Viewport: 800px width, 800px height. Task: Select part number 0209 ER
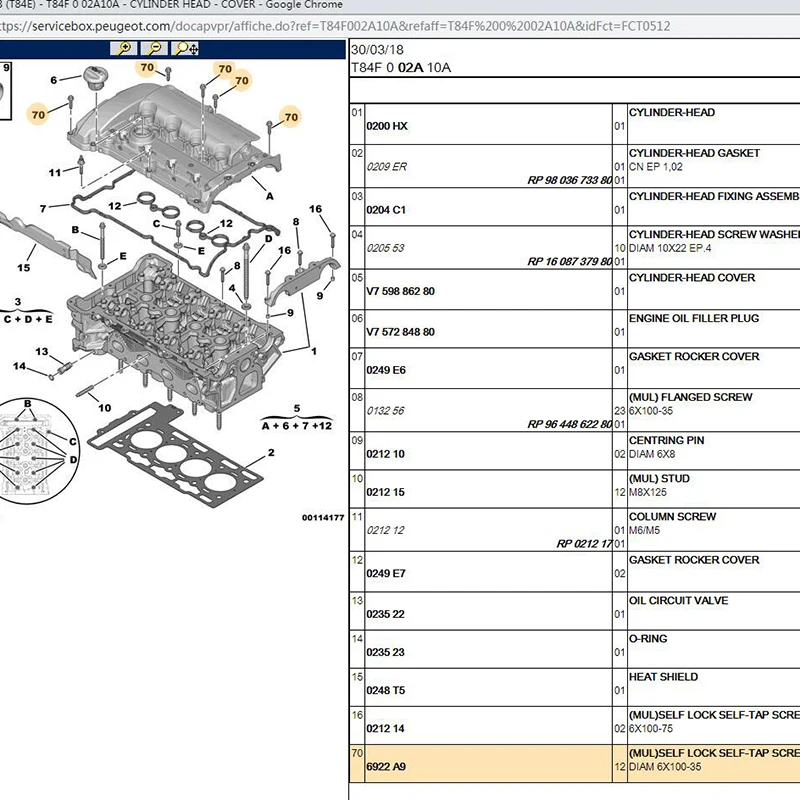(x=386, y=167)
